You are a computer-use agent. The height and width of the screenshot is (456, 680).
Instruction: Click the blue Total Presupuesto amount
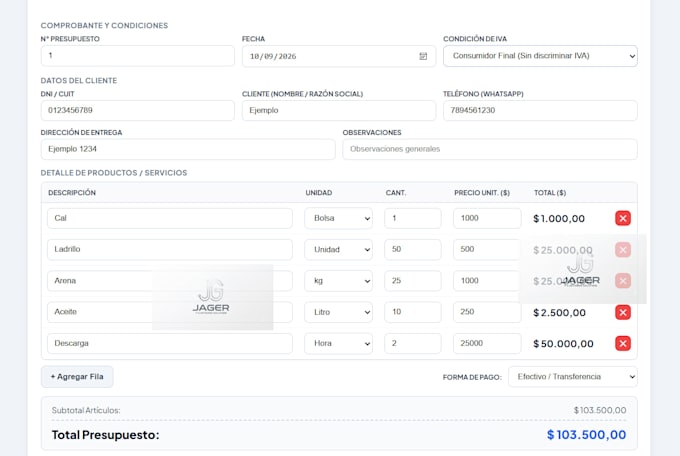click(586, 435)
